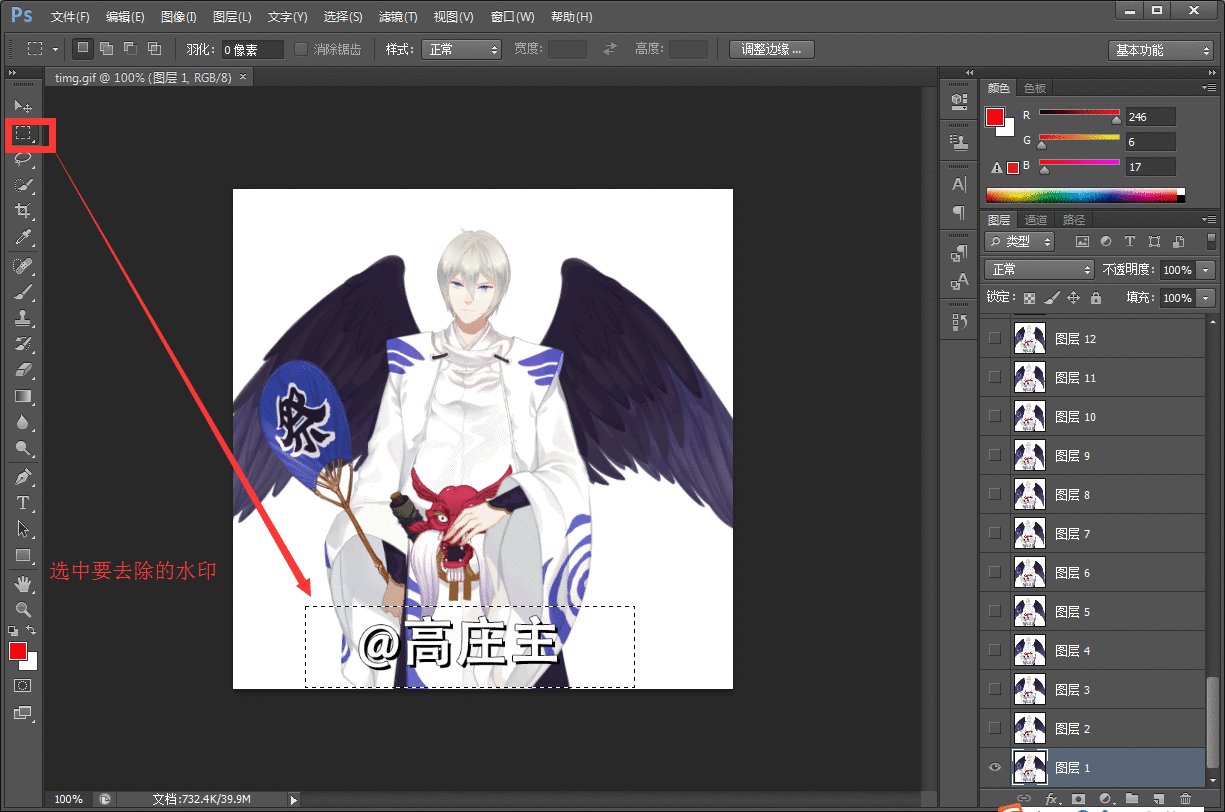1225x812 pixels.
Task: Select the Crop tool
Action: tap(23, 211)
